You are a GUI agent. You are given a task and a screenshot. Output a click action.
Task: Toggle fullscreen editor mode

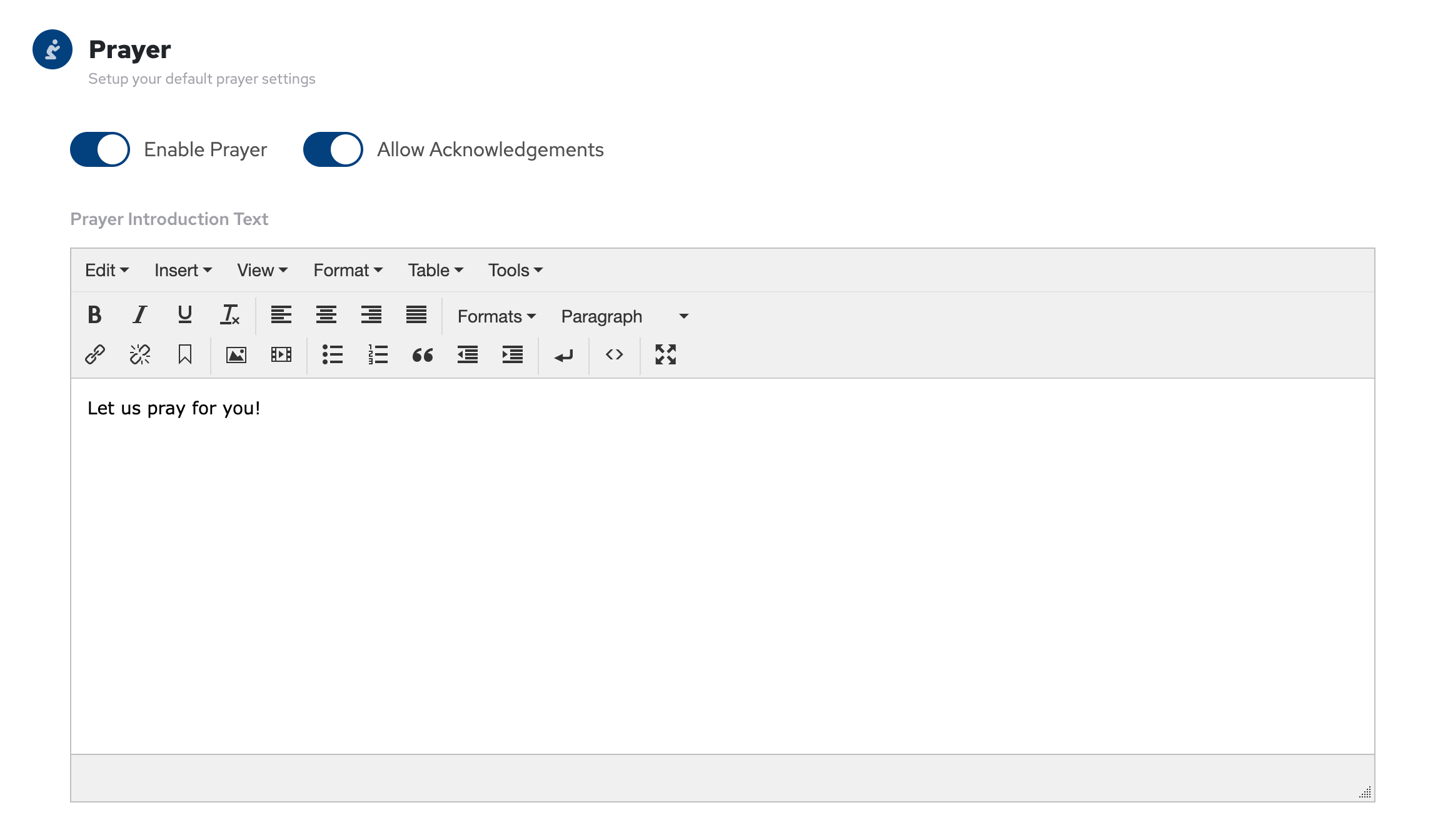coord(666,355)
